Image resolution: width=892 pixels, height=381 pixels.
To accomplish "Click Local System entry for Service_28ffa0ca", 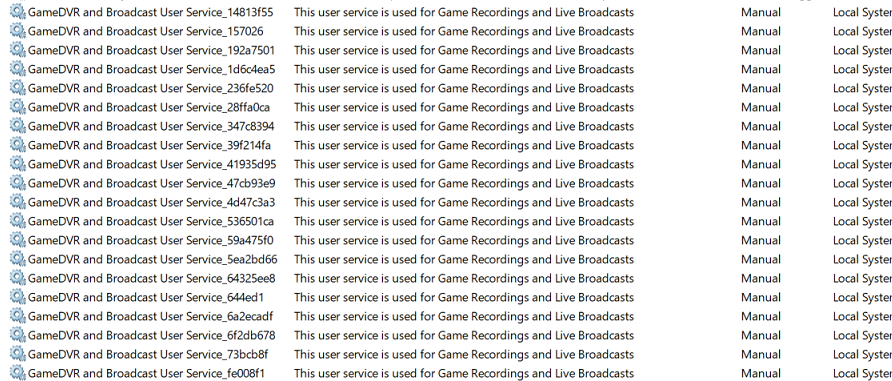I will [x=862, y=107].
